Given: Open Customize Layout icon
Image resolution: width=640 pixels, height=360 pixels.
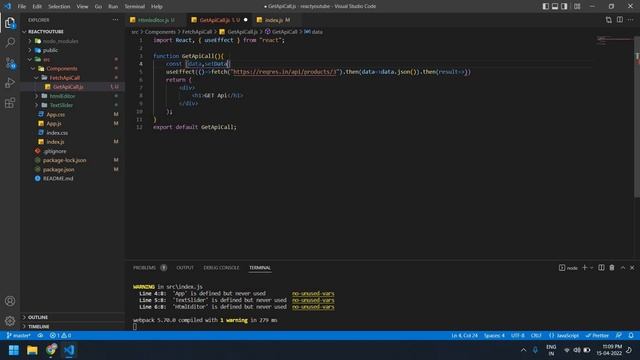Looking at the screenshot, I should 577,6.
